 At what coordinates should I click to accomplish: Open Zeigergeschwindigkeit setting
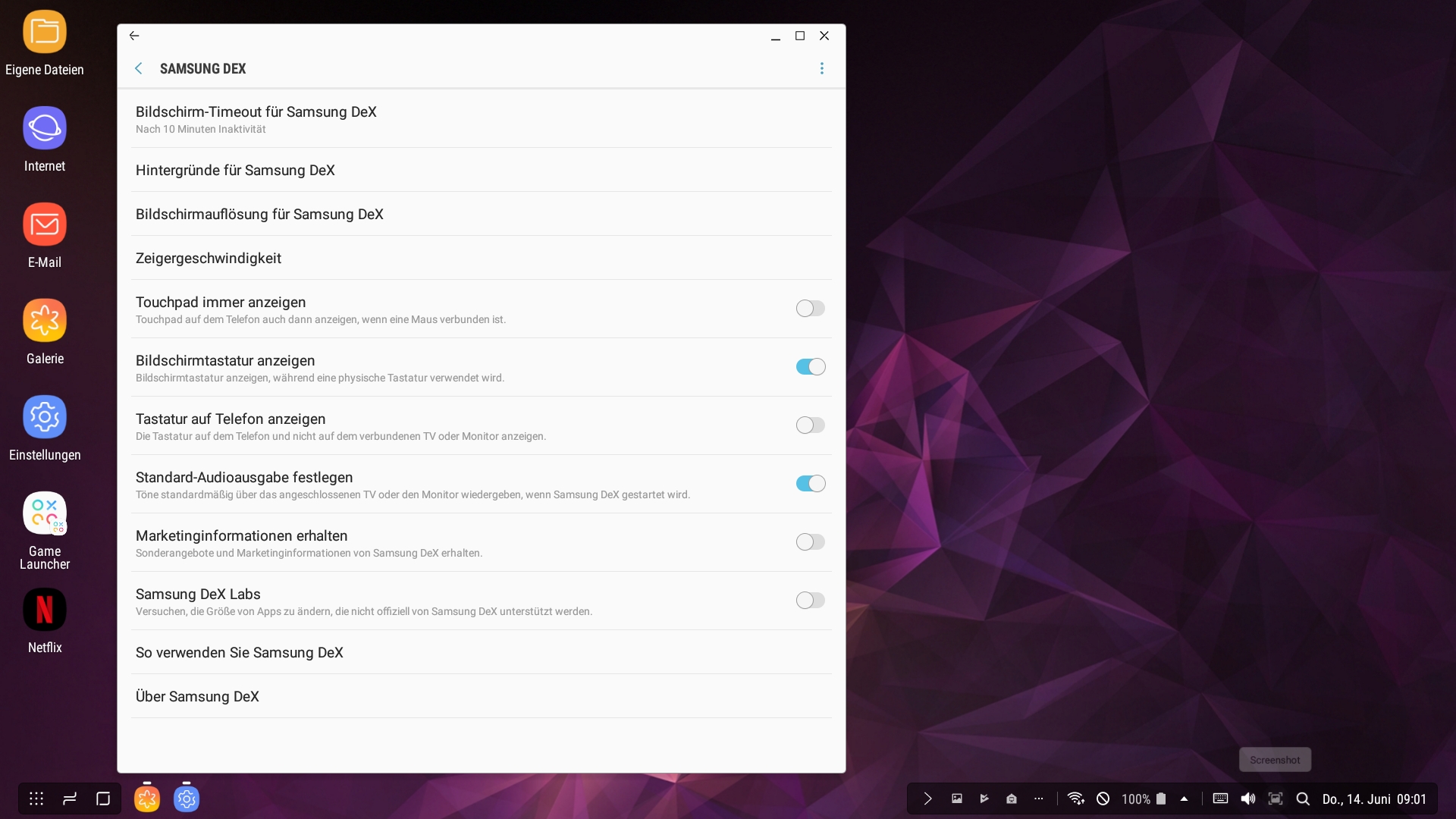(x=482, y=258)
